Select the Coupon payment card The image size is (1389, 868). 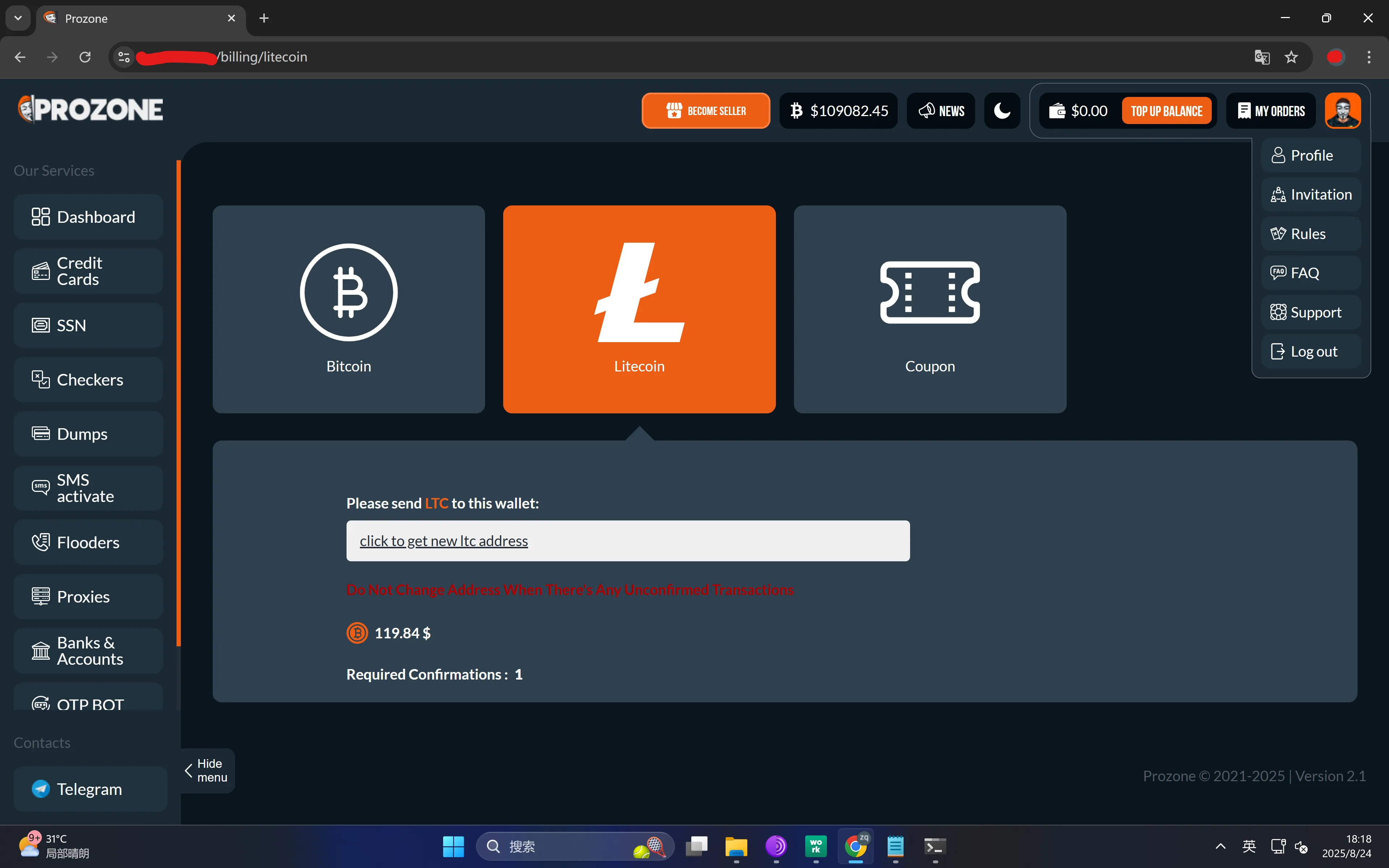(x=930, y=309)
